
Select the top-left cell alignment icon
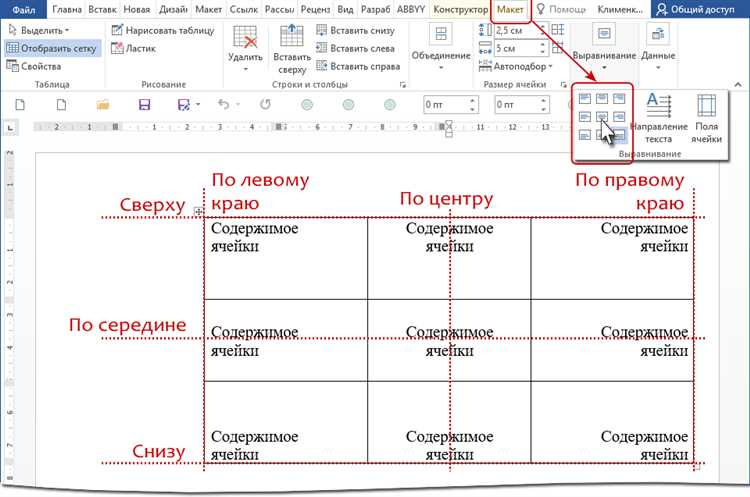coord(585,99)
